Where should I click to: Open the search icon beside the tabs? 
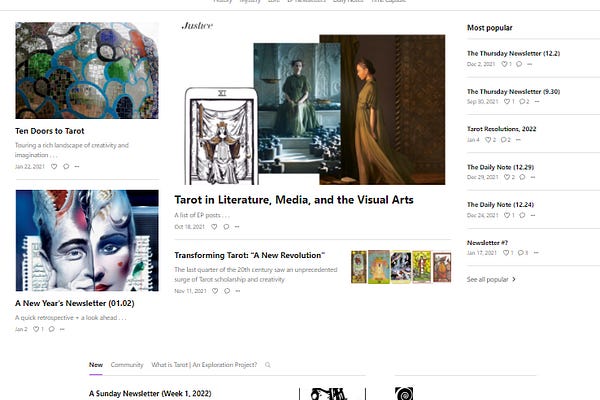click(268, 365)
